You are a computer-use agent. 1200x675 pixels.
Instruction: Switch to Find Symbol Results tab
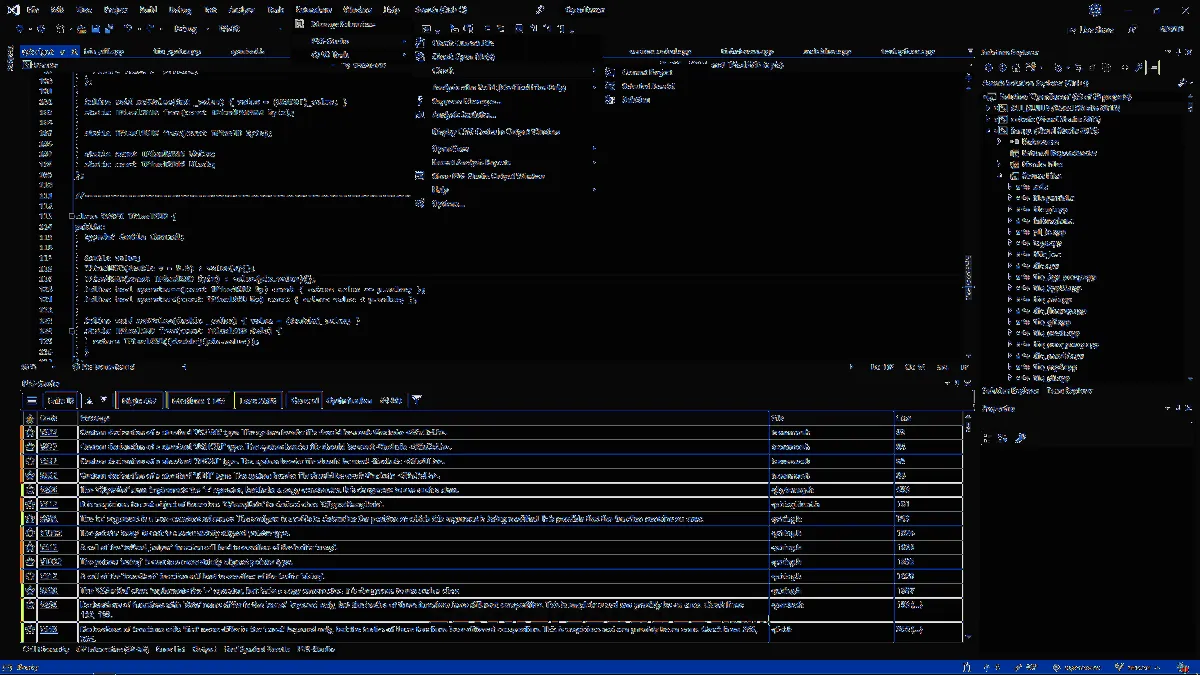[x=259, y=649]
